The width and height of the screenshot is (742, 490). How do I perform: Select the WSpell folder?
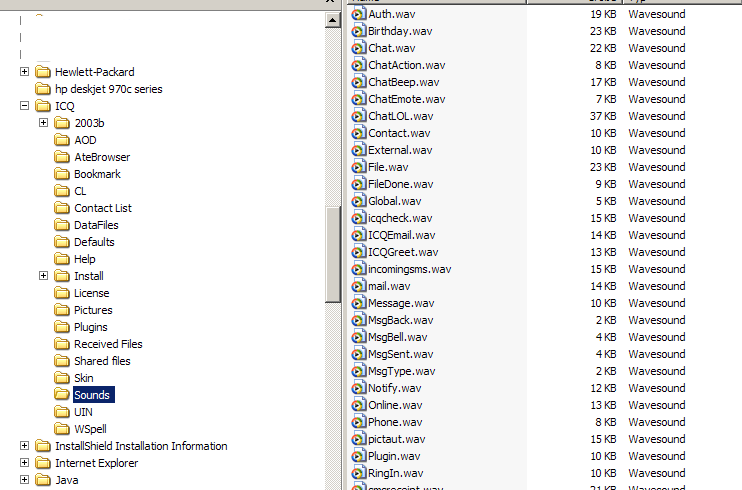90,429
